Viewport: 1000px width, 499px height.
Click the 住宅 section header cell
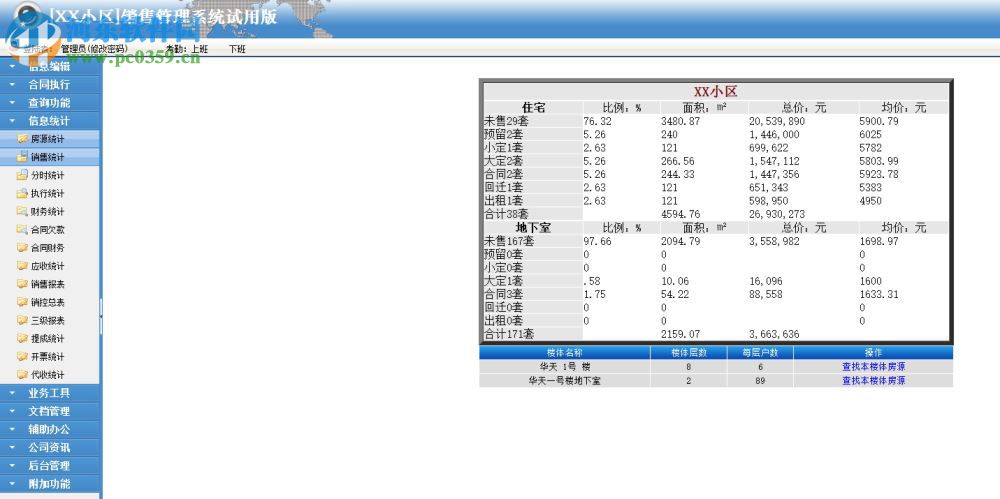pos(533,108)
